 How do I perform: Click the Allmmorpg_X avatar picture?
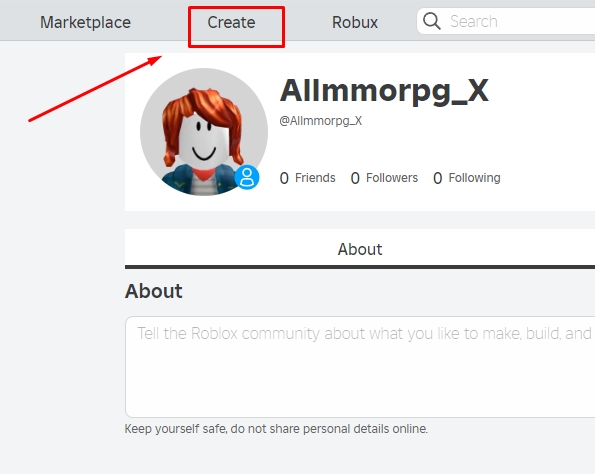[x=204, y=132]
